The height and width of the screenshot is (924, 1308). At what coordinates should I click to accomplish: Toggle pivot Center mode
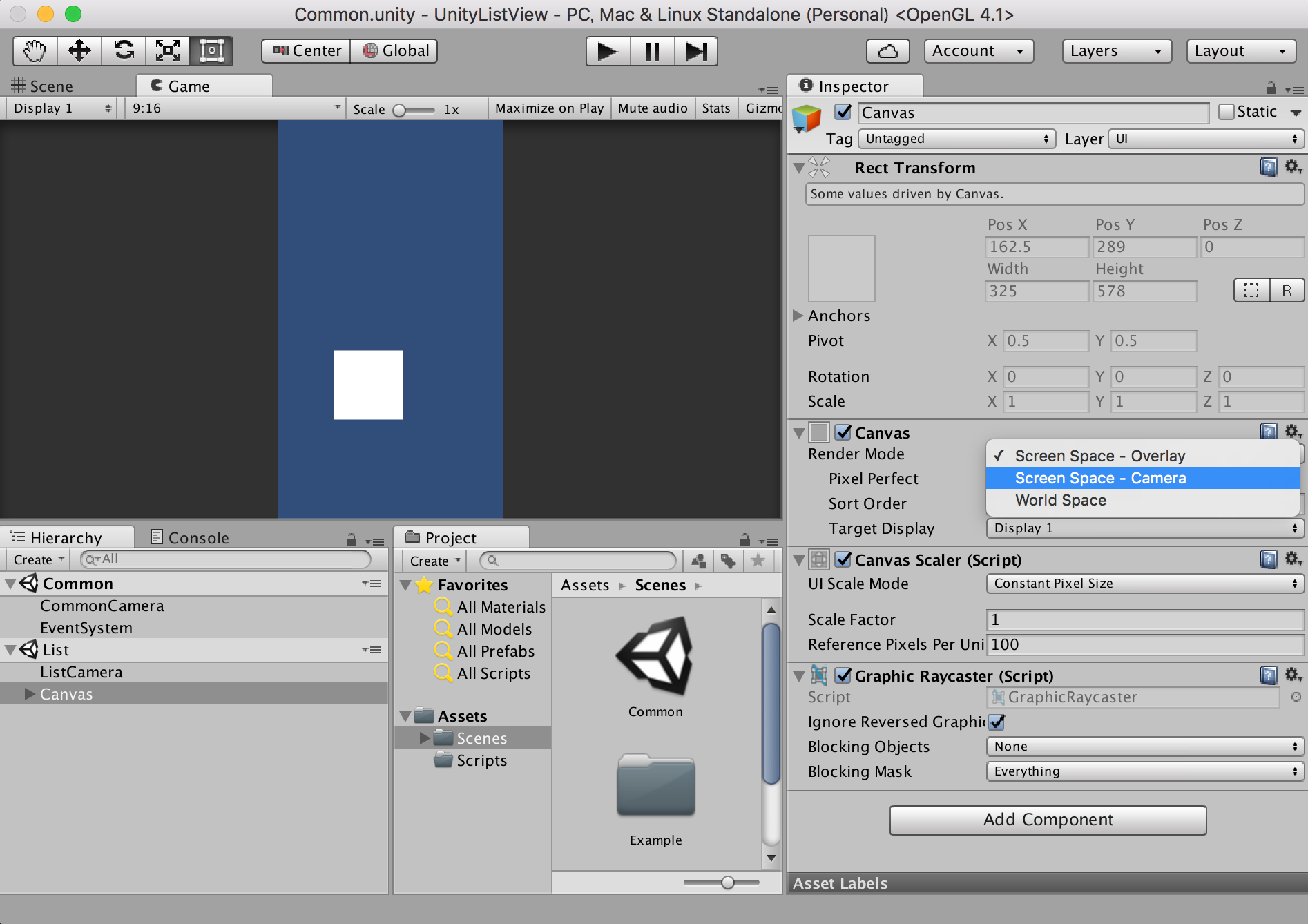pyautogui.click(x=306, y=50)
